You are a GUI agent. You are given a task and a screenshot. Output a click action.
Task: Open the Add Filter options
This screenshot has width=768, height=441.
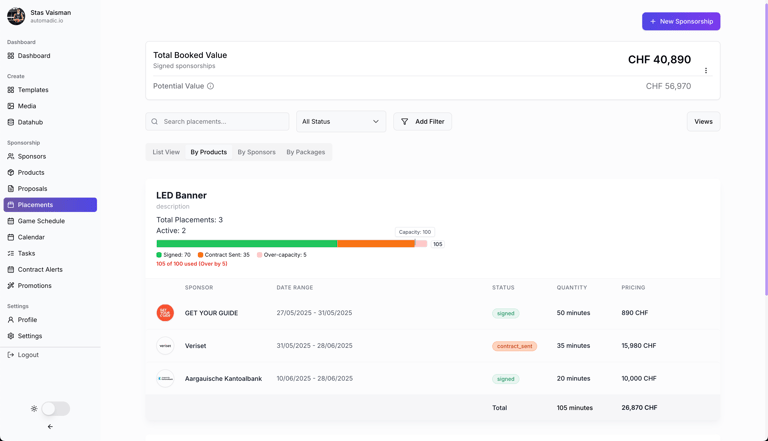pos(423,122)
